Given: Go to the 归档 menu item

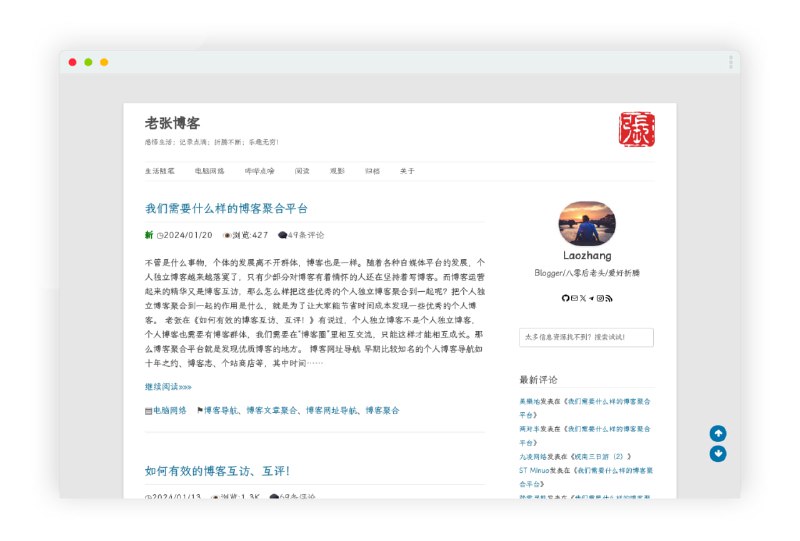Looking at the screenshot, I should 372,171.
